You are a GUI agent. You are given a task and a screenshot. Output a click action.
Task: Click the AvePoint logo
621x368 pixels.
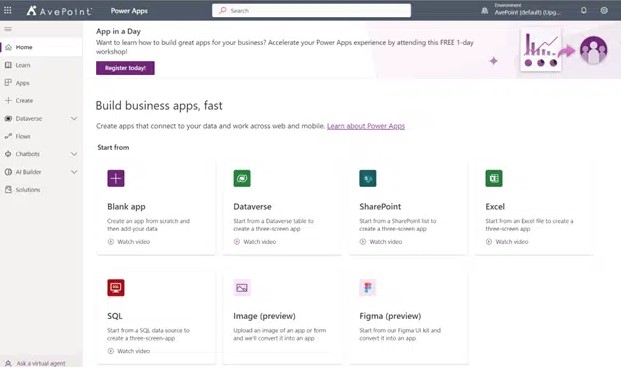pyautogui.click(x=59, y=11)
